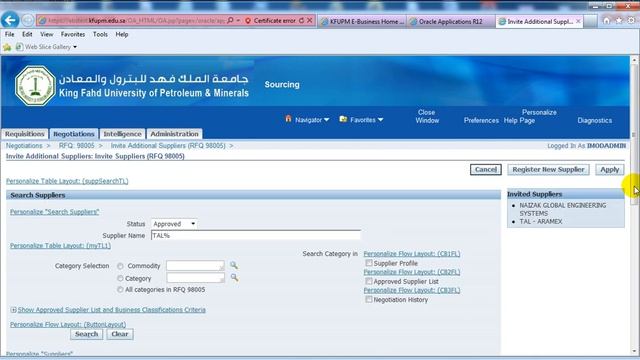640x360 pixels.
Task: Click the Search button
Action: coord(87,334)
